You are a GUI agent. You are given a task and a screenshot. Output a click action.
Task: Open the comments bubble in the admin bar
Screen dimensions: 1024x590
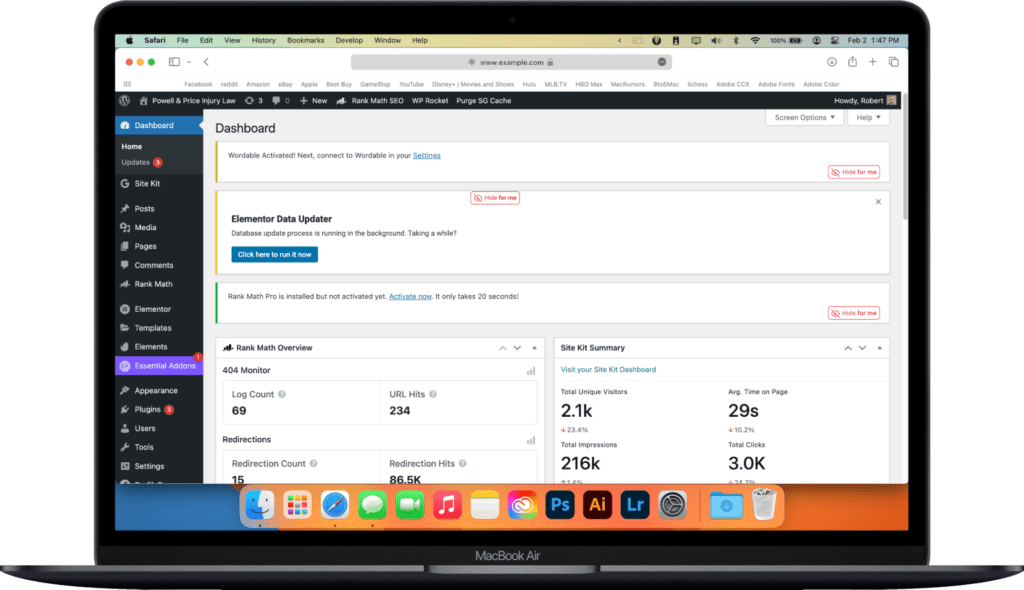tap(281, 101)
